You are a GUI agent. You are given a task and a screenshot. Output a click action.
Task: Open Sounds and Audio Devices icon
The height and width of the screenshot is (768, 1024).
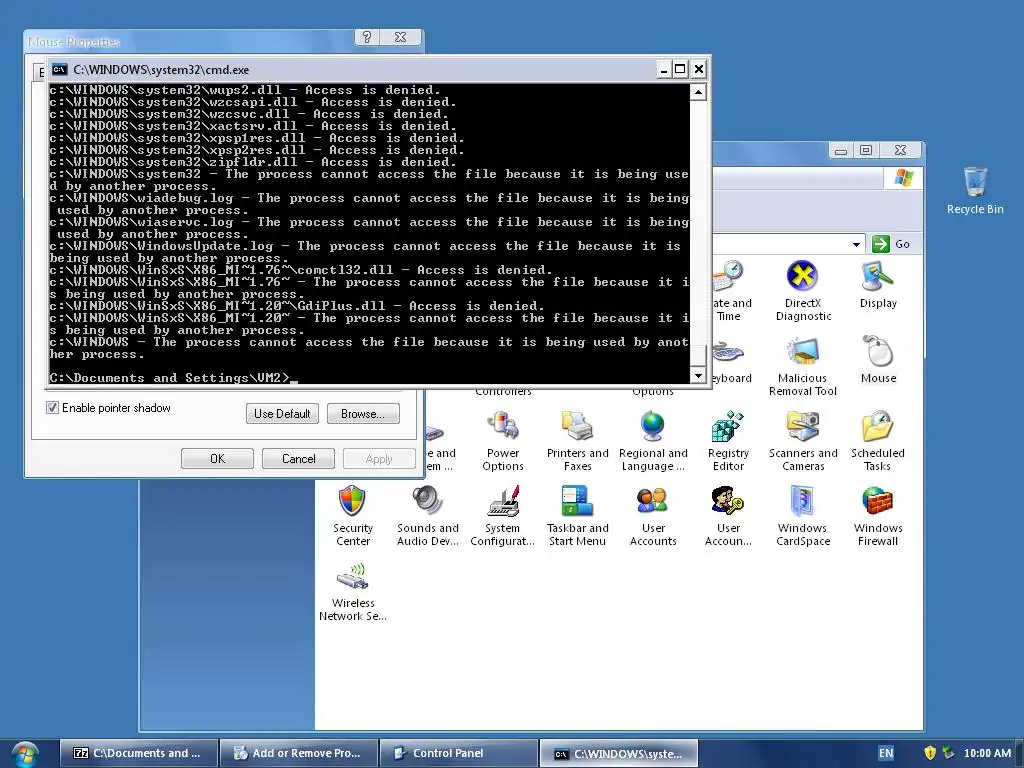[428, 515]
